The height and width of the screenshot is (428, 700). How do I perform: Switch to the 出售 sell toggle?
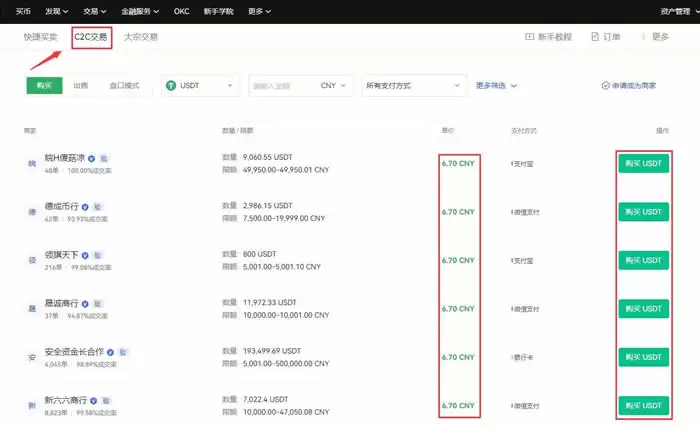(x=80, y=85)
